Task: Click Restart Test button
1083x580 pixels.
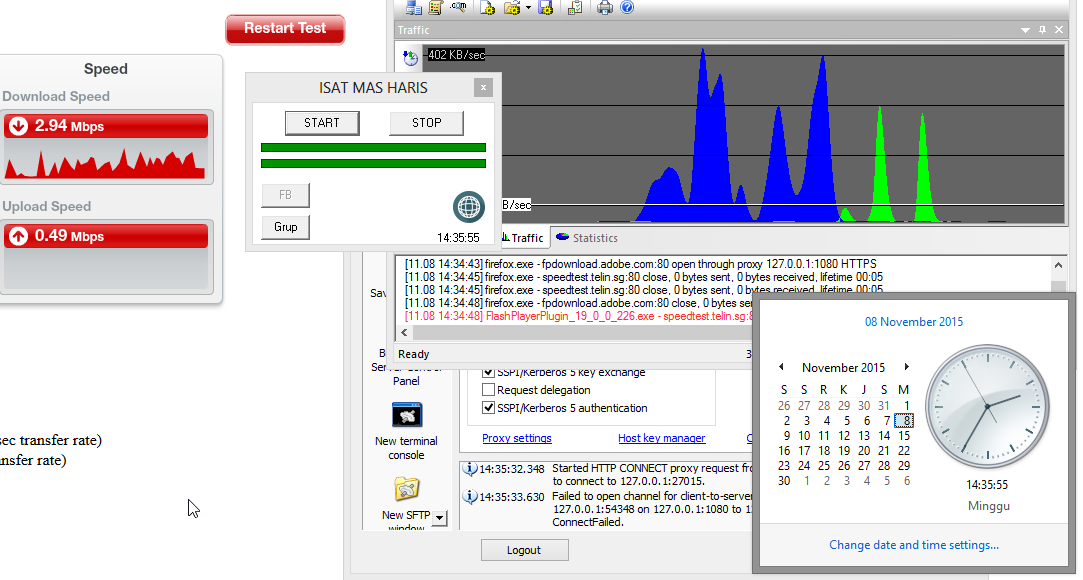Action: pos(285,29)
